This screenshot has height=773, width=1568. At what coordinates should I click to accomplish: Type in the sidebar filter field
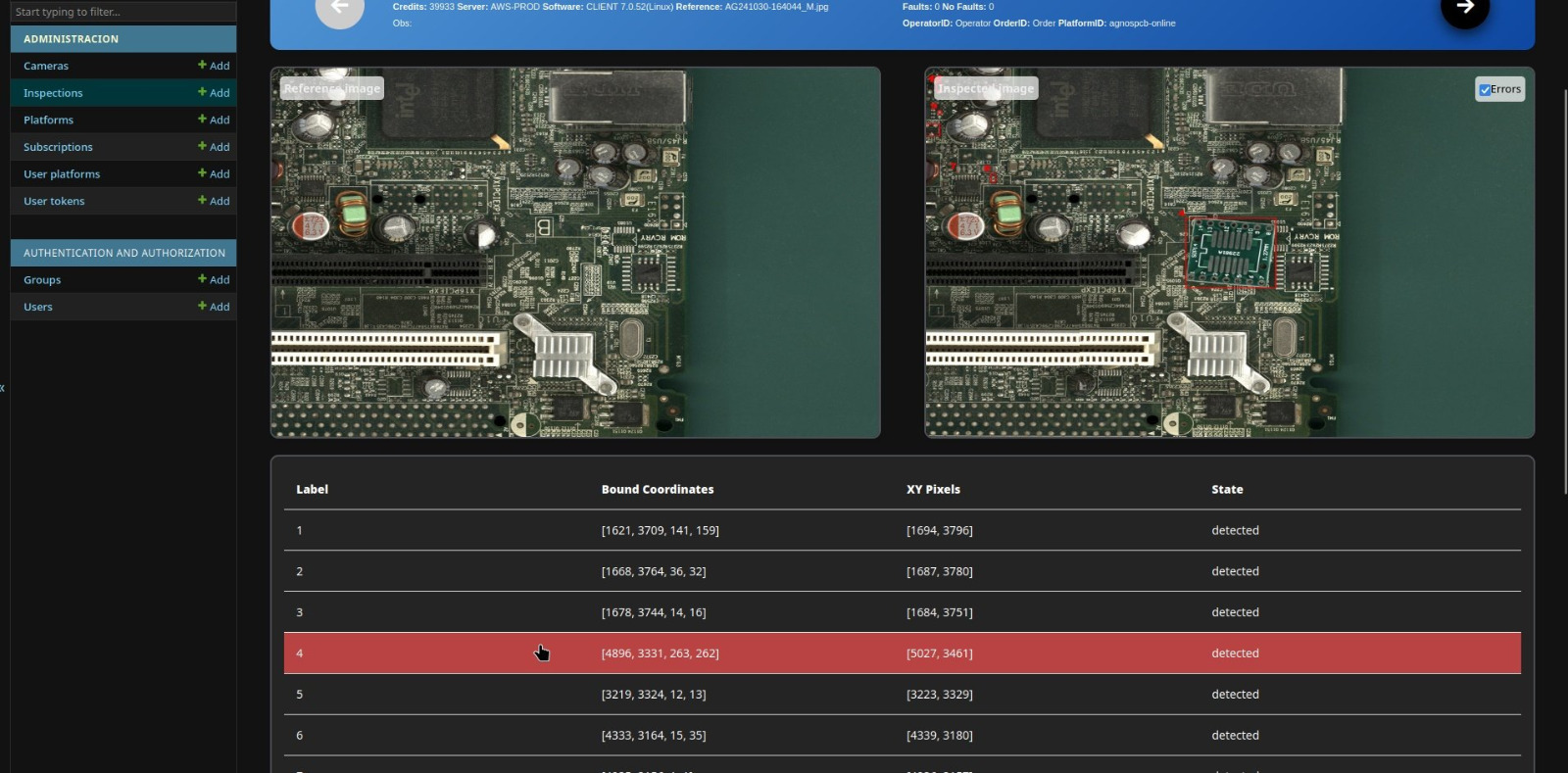[x=123, y=12]
